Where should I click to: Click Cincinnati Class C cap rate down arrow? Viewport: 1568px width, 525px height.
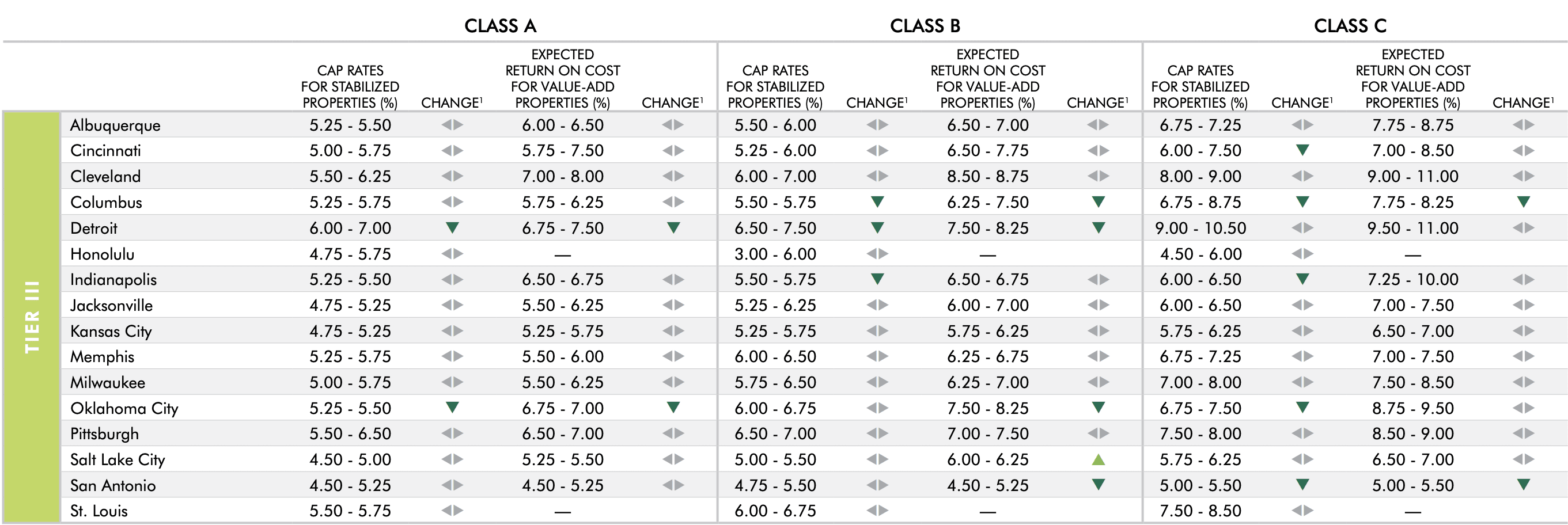click(1302, 150)
